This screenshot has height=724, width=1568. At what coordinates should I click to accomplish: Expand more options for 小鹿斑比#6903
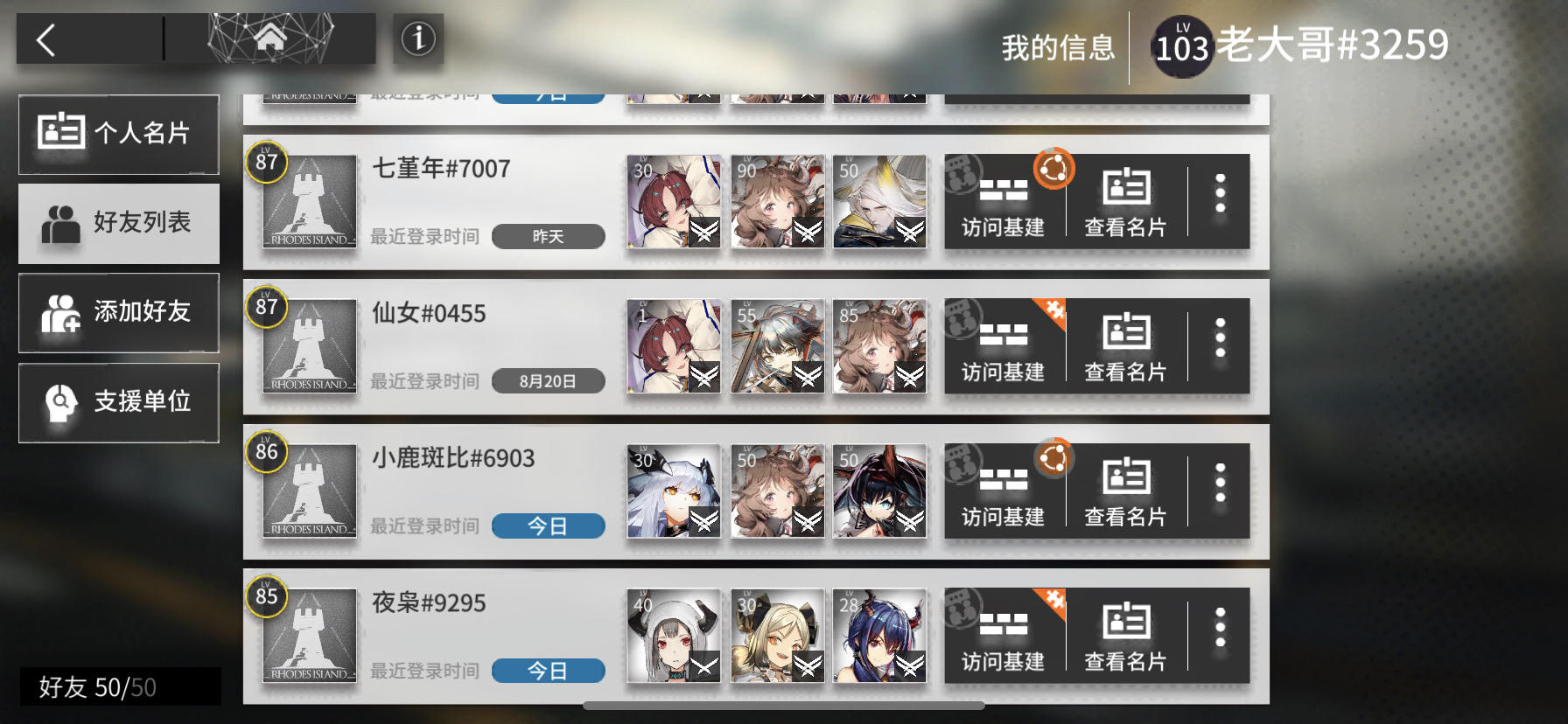pyautogui.click(x=1220, y=484)
